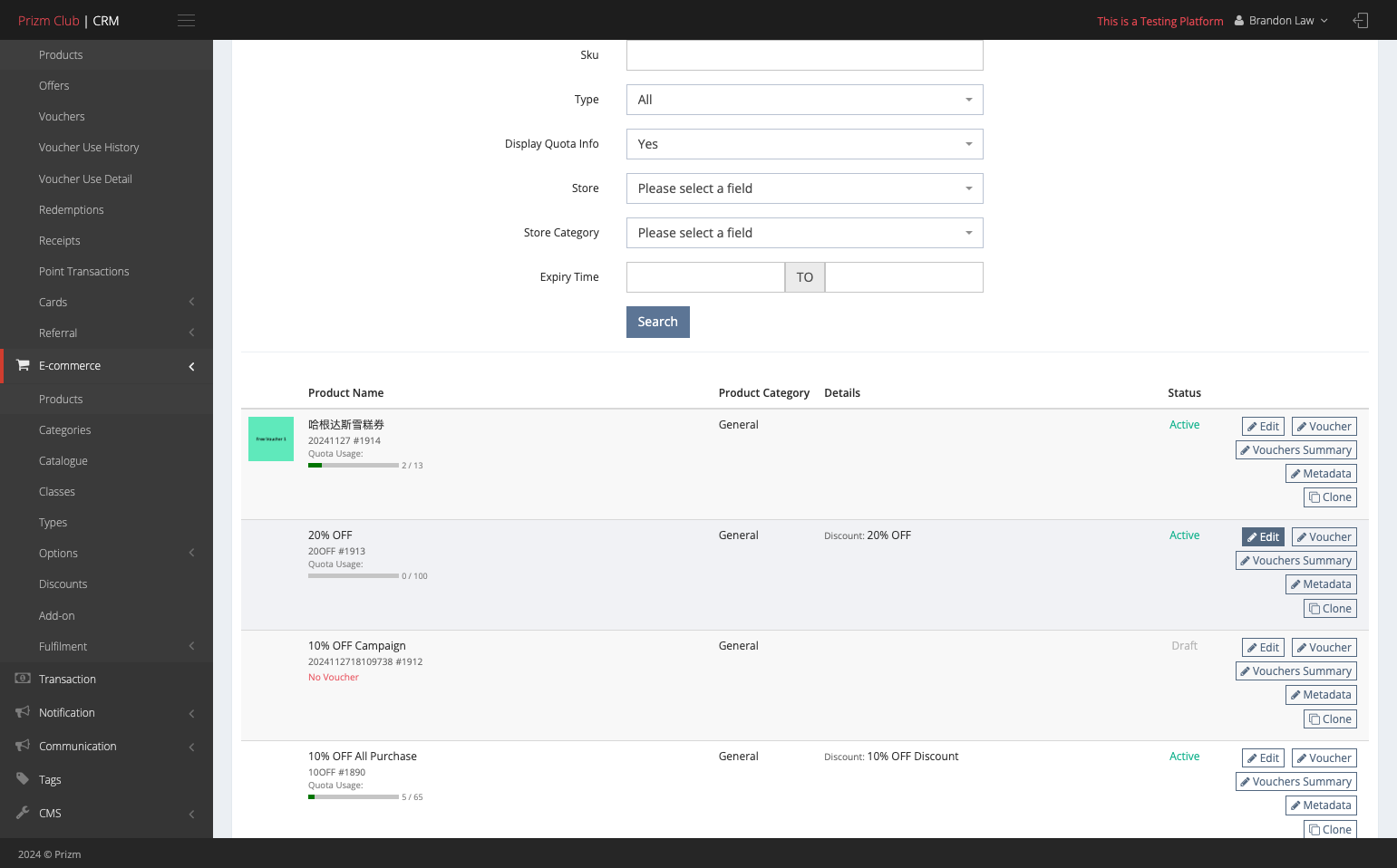Click the Notification megaphone icon
Screen dimensions: 1397x868
coord(23,712)
